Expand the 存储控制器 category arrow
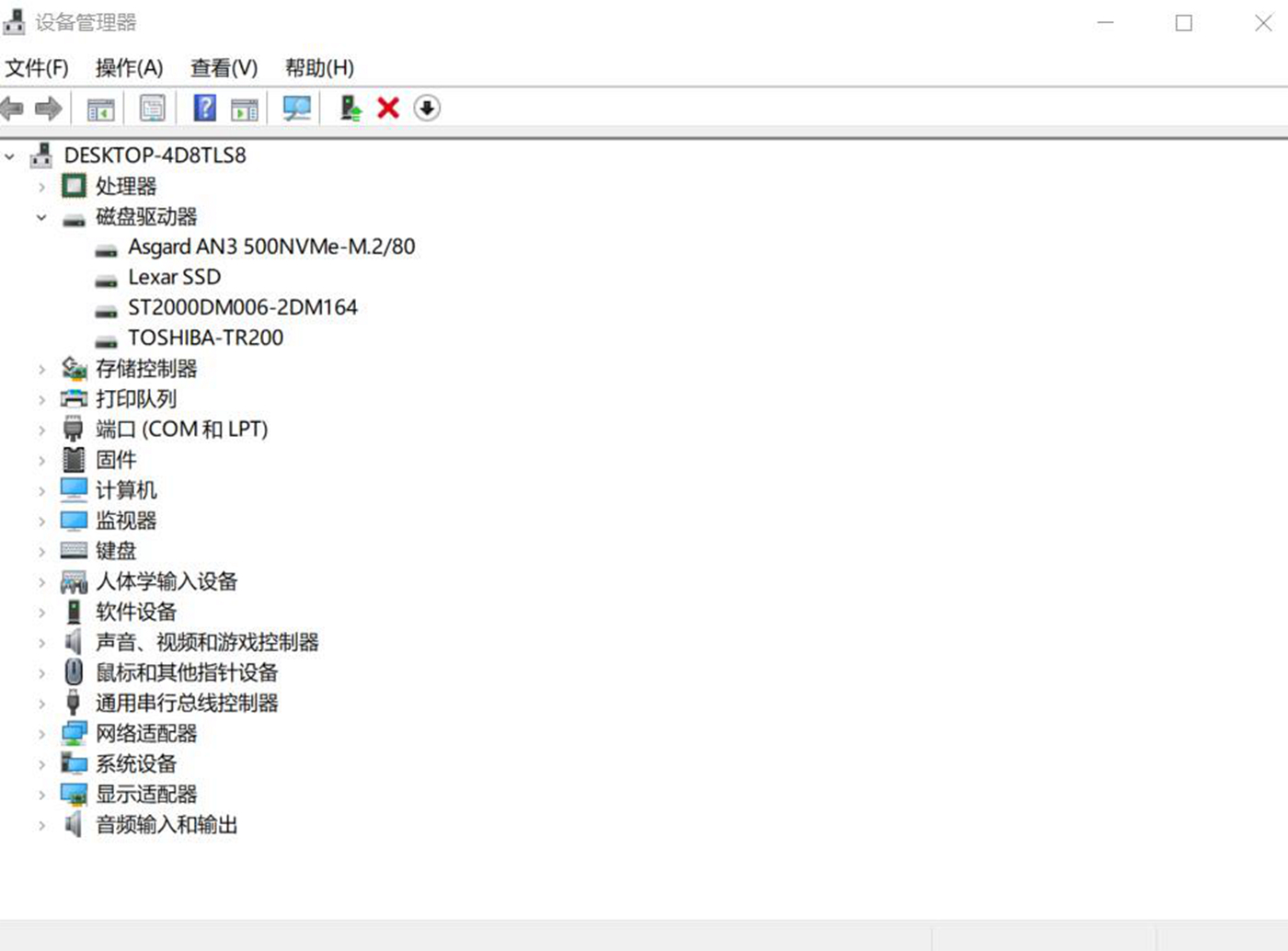Screen dimensions: 1288x951 41,369
